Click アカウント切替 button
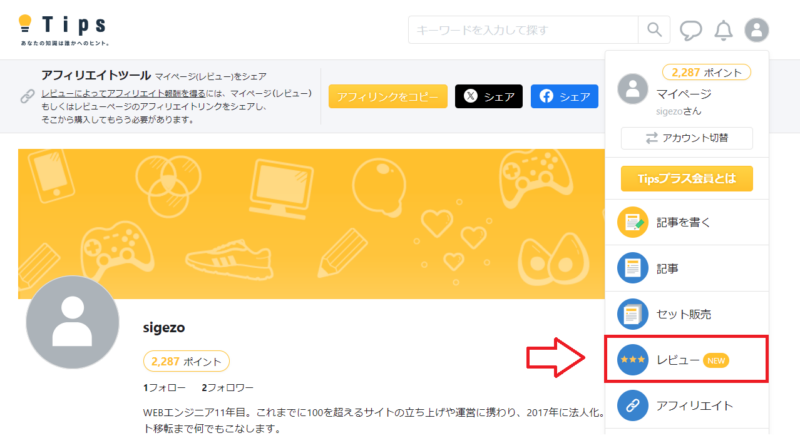The image size is (800, 448). click(x=687, y=138)
